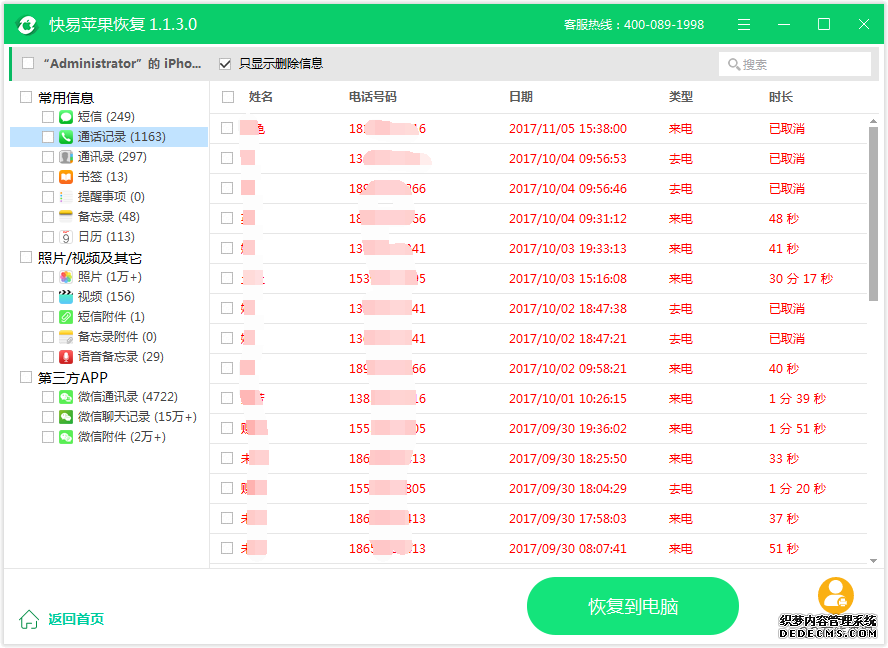Click the voice memos (语音备忘录) icon
Image resolution: width=888 pixels, height=648 pixels.
click(66, 357)
